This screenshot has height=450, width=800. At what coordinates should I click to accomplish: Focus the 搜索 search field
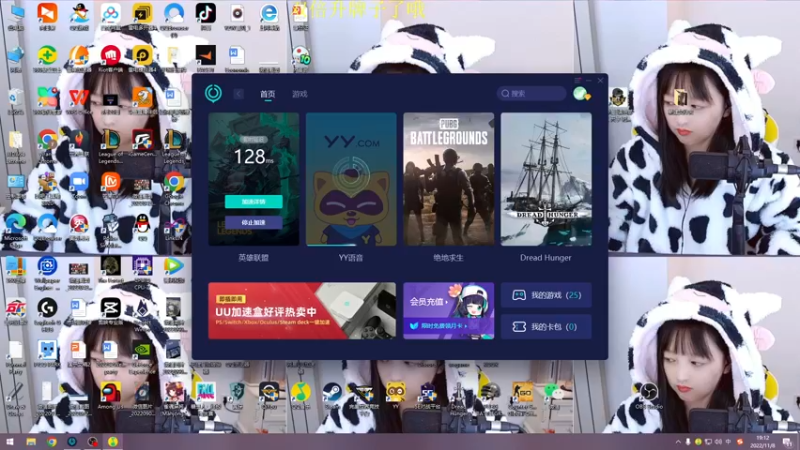click(x=531, y=93)
